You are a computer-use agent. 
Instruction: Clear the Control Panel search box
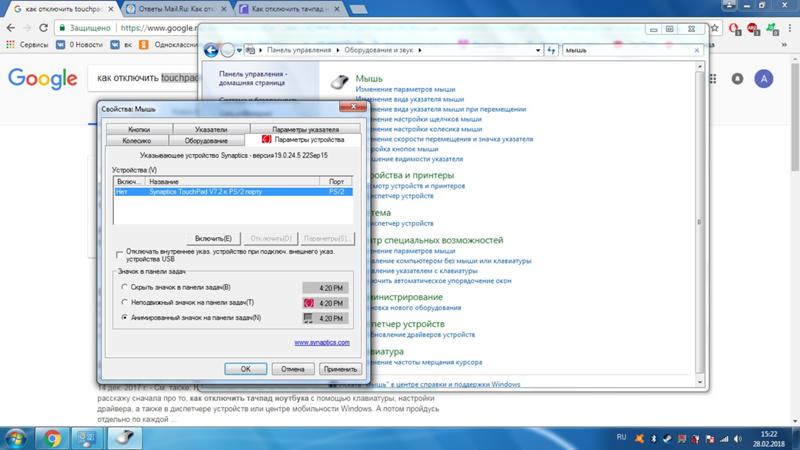coord(696,50)
